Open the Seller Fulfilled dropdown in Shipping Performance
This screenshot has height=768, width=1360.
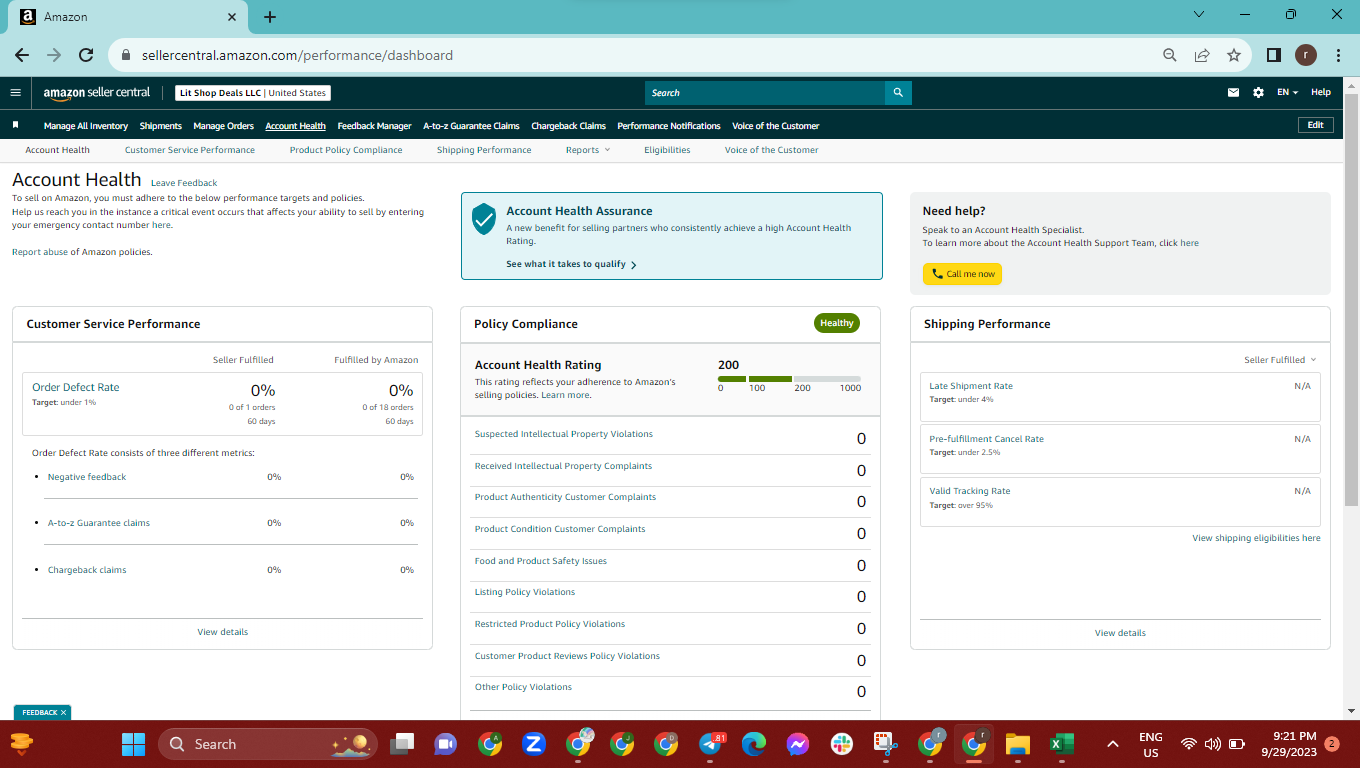click(x=1280, y=360)
